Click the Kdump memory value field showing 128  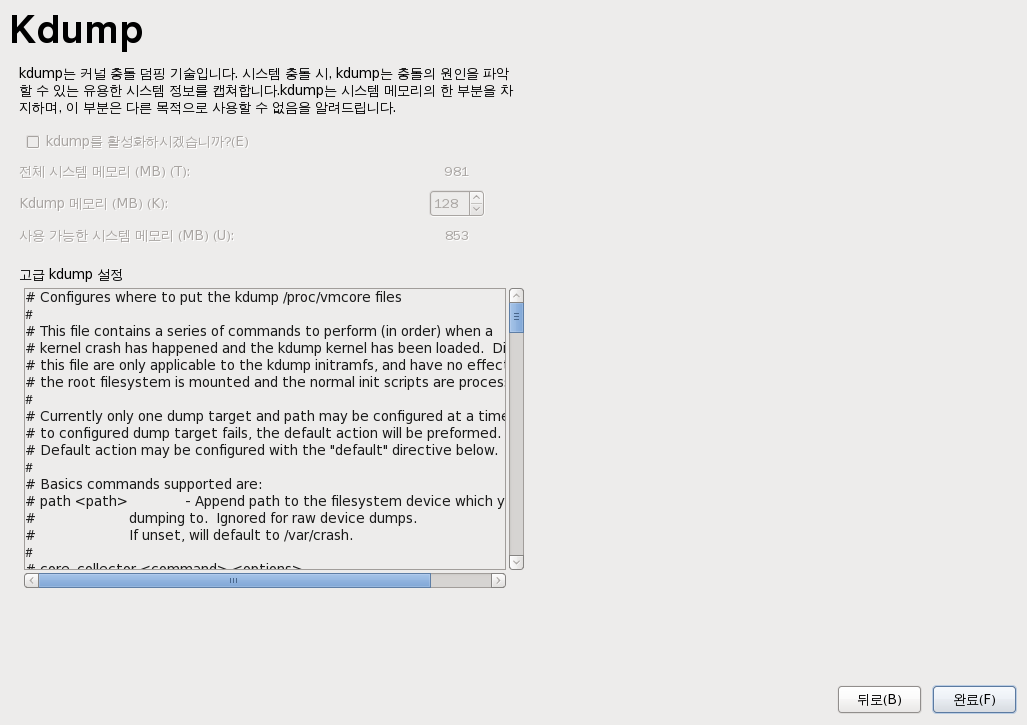click(449, 204)
